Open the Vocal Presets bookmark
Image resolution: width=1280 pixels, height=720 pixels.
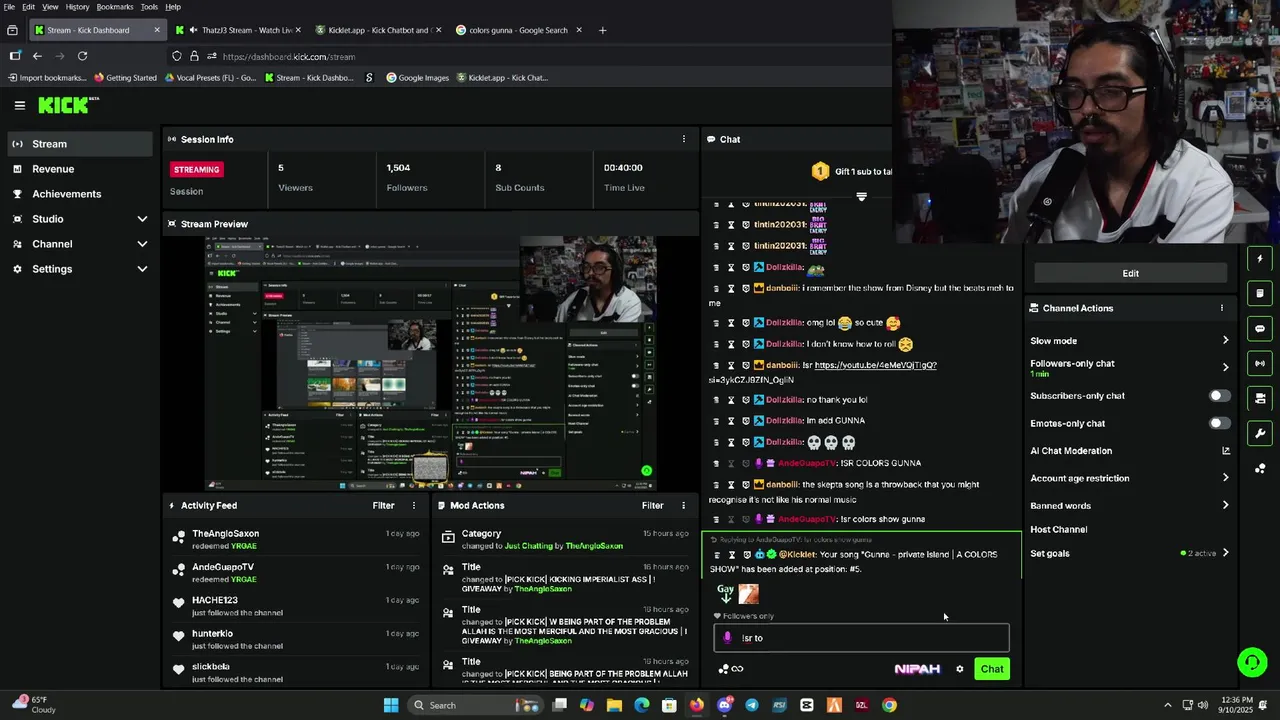211,78
